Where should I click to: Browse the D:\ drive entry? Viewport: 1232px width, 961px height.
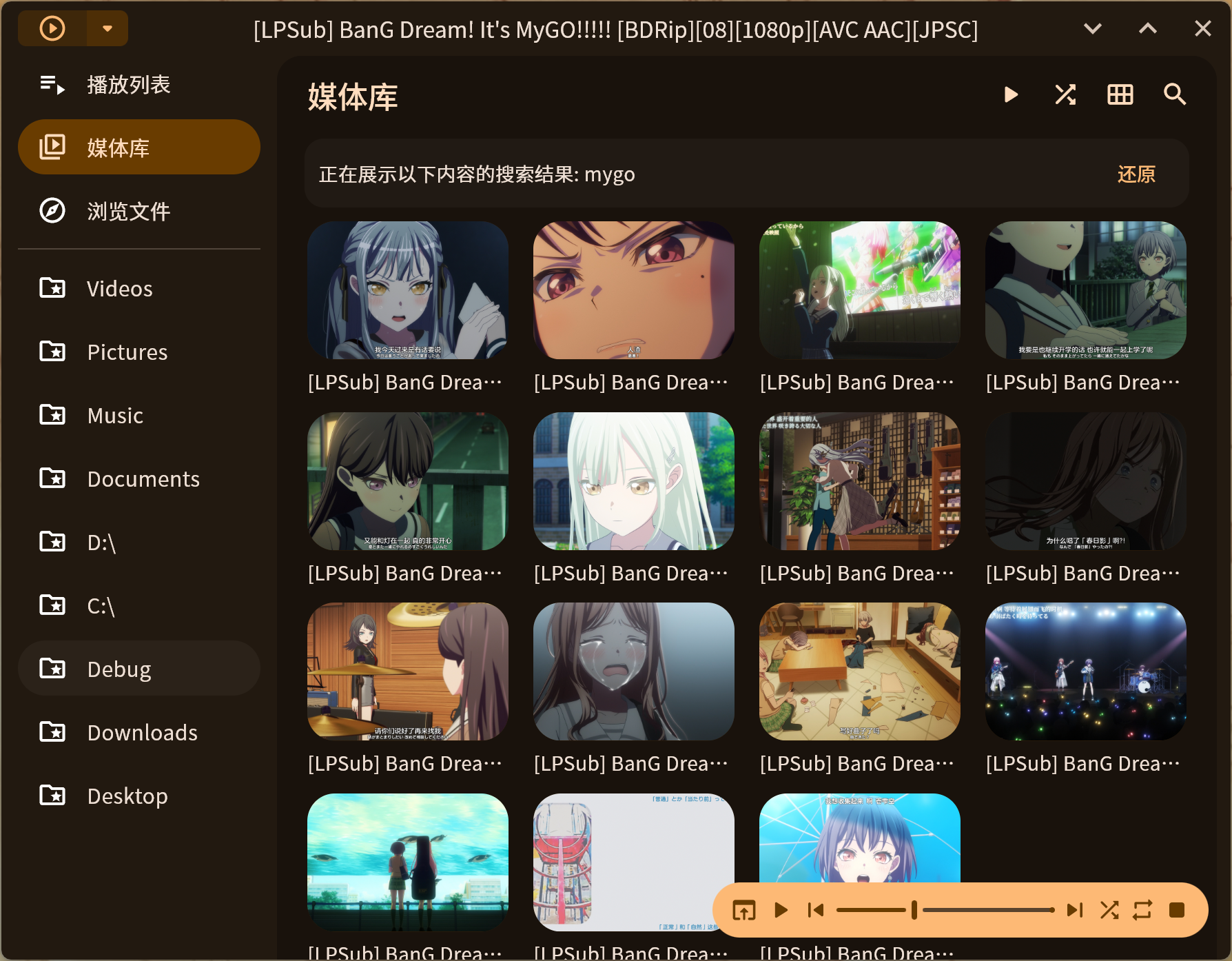tap(139, 541)
